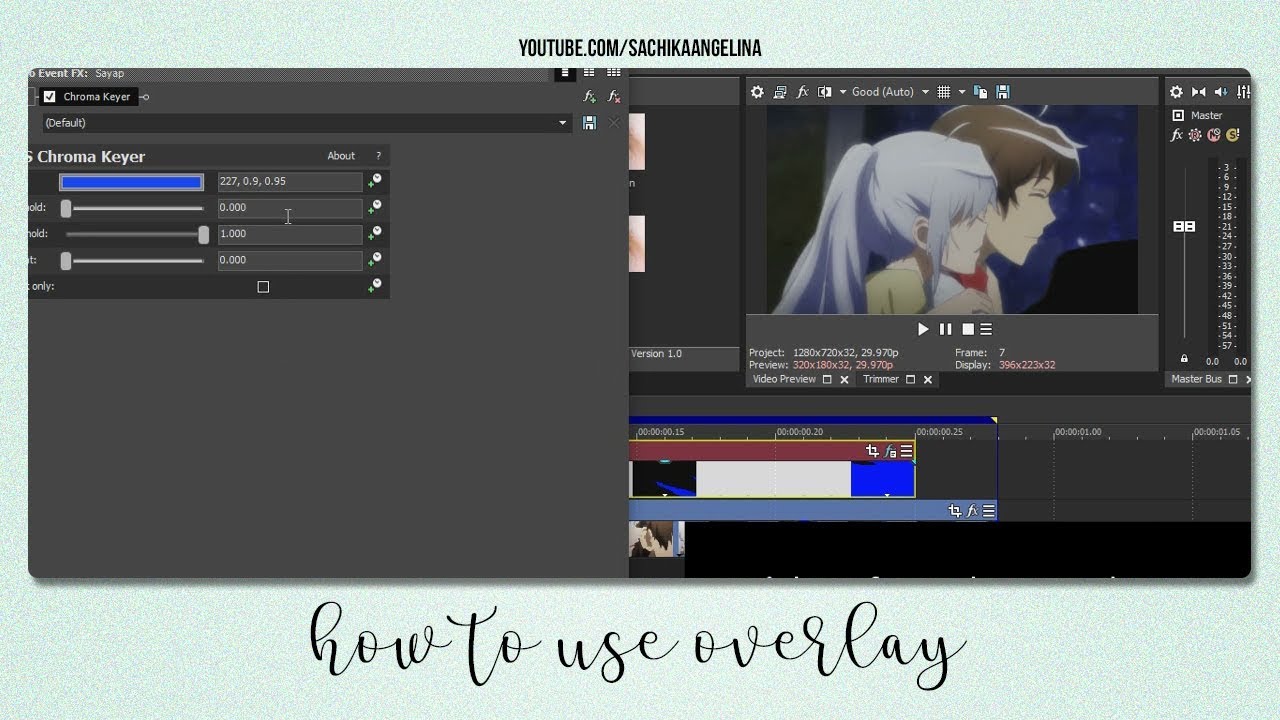Viewport: 1280px width, 720px height.
Task: Click downmix output icon in Master Bus
Action: (1198, 92)
